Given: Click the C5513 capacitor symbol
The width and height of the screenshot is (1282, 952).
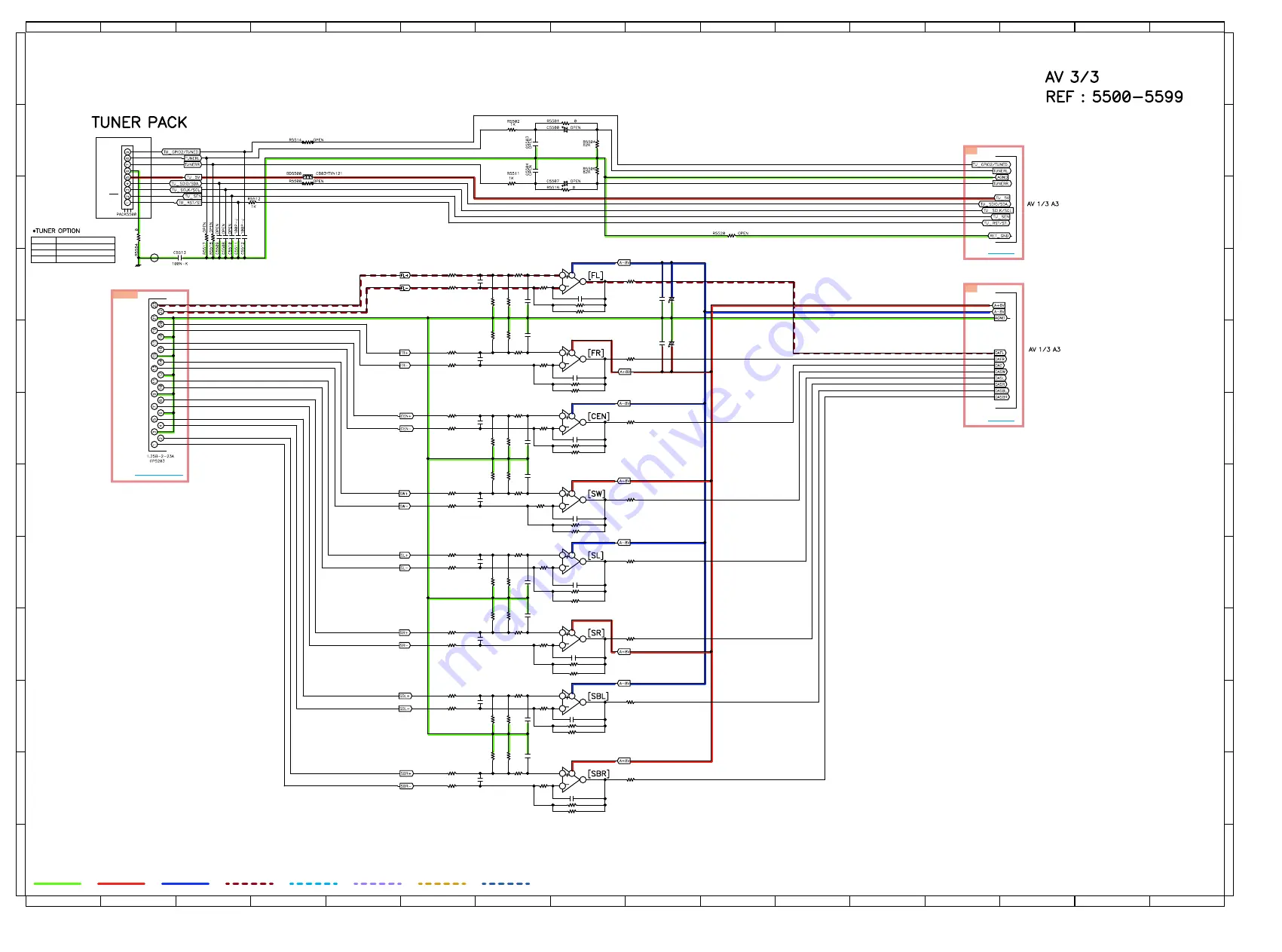Looking at the screenshot, I should coord(179,258).
